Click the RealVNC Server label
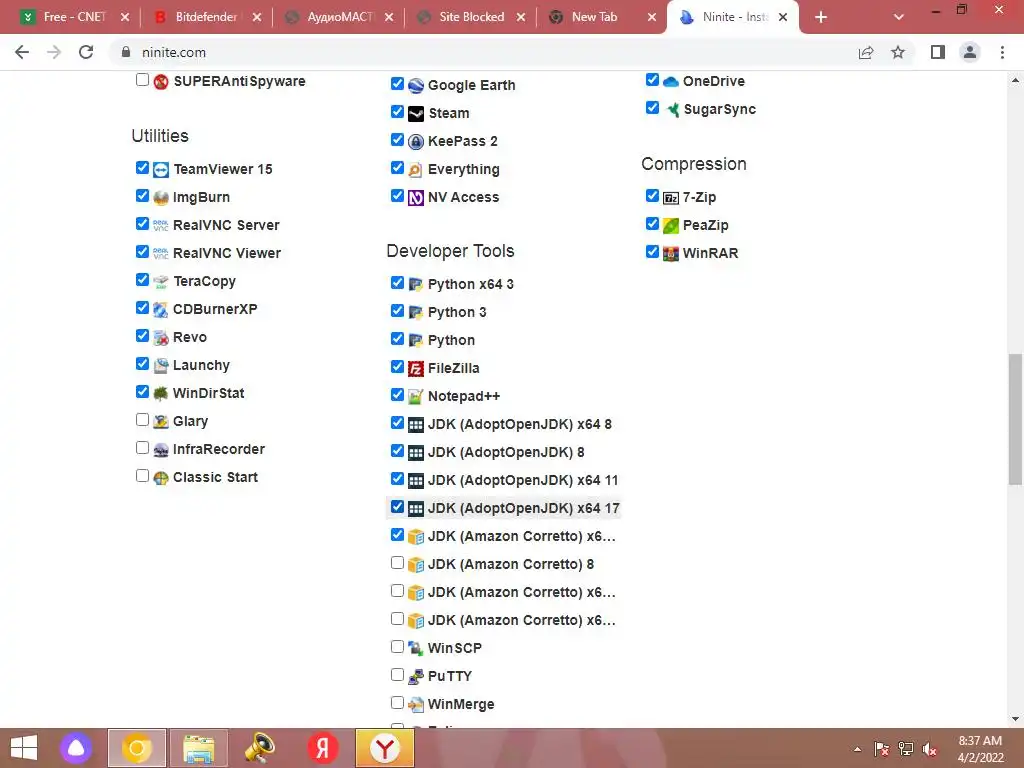Screen dimensions: 1024x768 pyautogui.click(x=226, y=225)
